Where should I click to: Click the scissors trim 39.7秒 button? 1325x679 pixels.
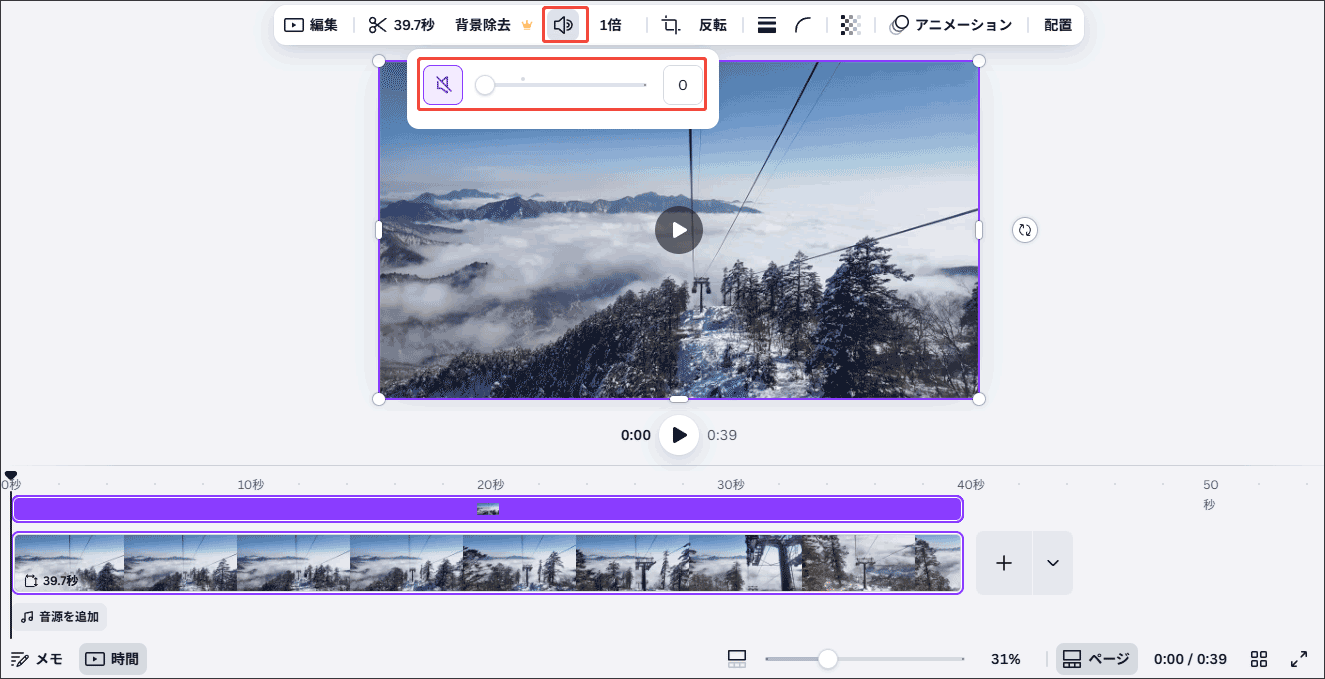pos(401,25)
